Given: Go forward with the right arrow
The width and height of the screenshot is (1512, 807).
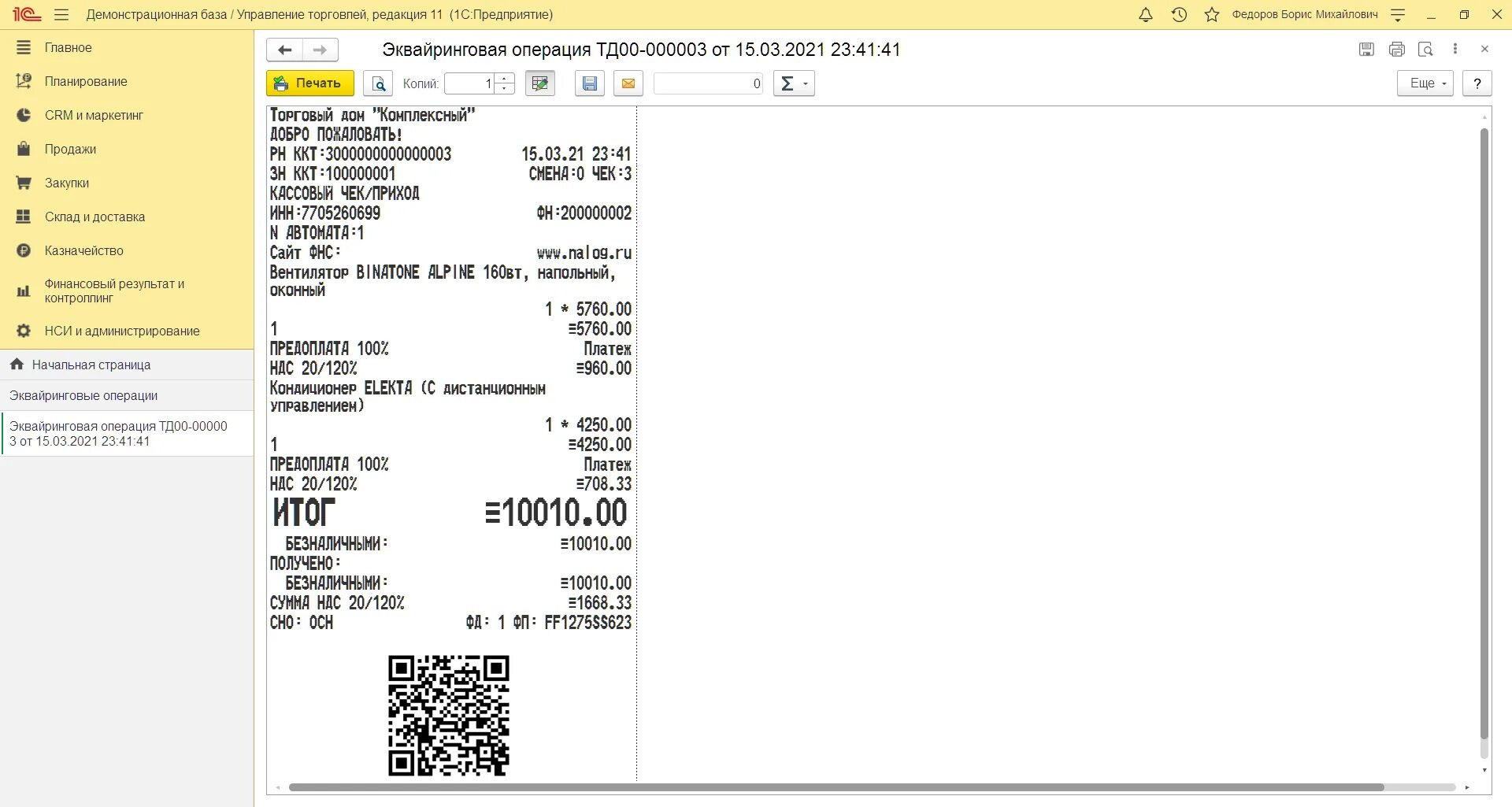Looking at the screenshot, I should [x=321, y=50].
